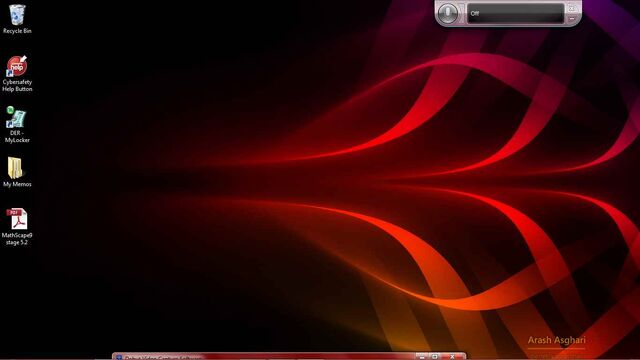Image resolution: width=640 pixels, height=360 pixels.
Task: Maximize the window at the screen bottom
Action: (435, 357)
